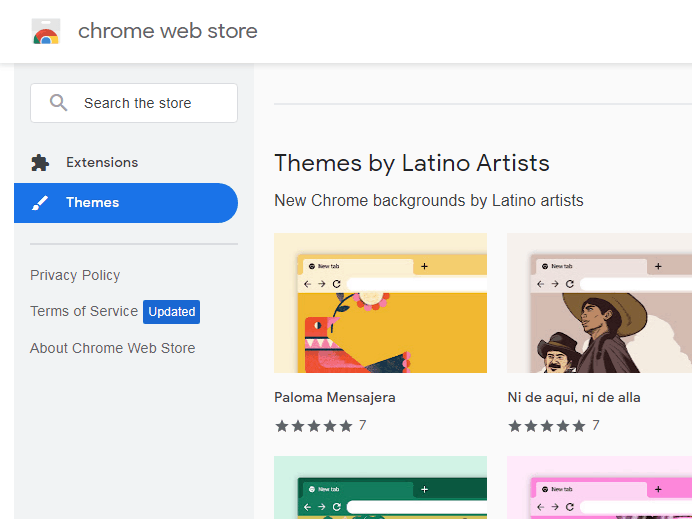This screenshot has height=519, width=692.
Task: Click the chrome web store header title
Action: pyautogui.click(x=168, y=31)
